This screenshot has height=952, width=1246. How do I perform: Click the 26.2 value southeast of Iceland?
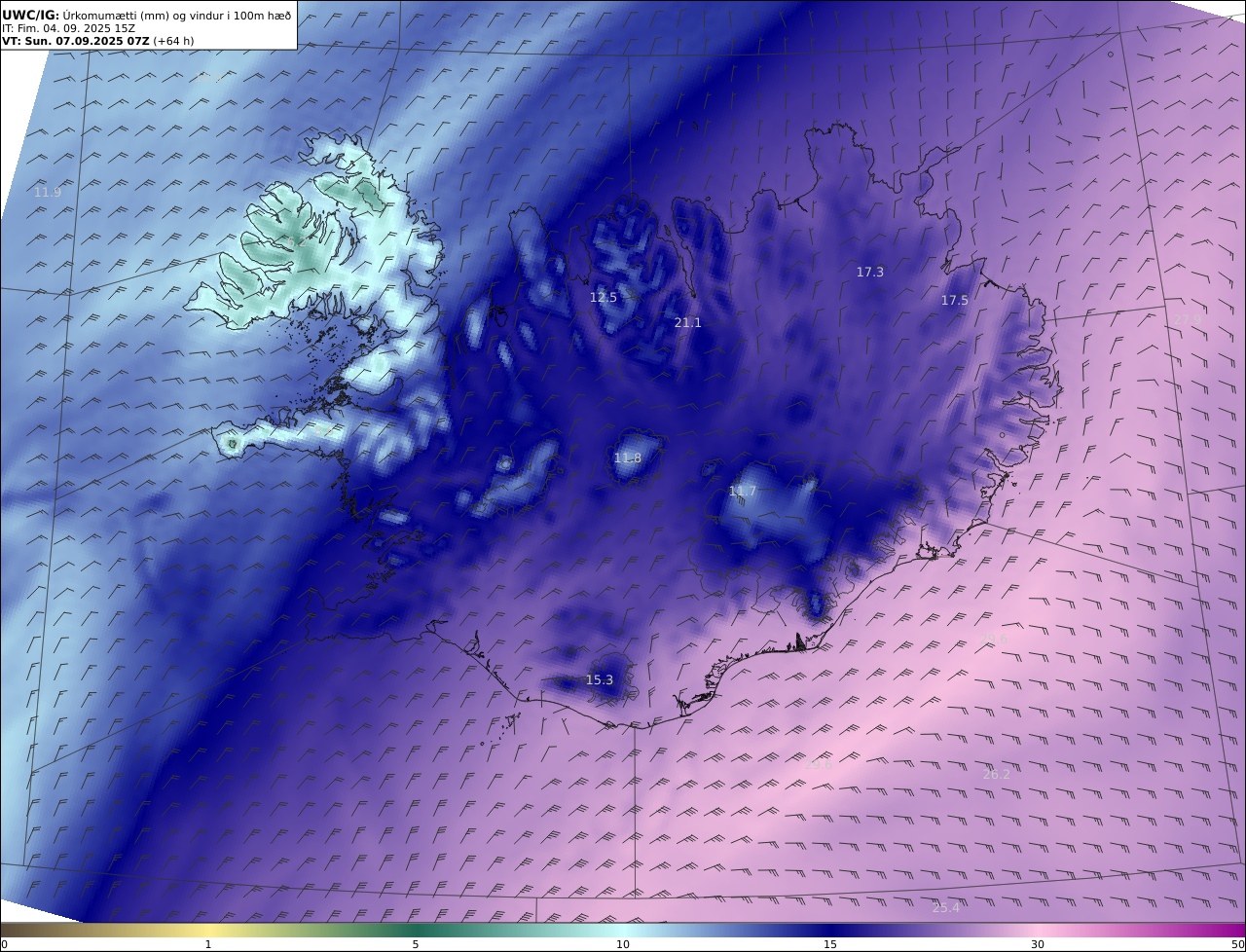click(997, 774)
